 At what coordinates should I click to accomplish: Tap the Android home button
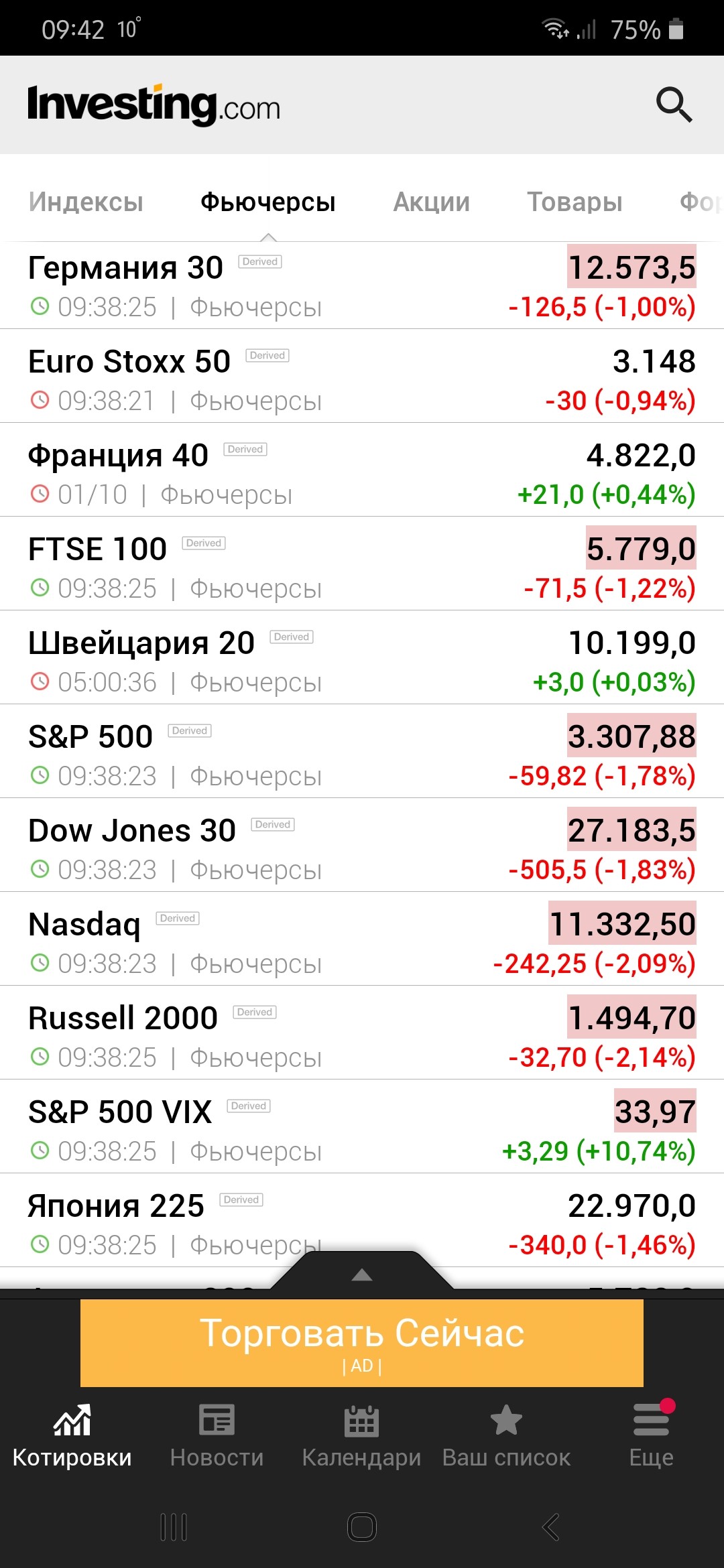[362, 1527]
